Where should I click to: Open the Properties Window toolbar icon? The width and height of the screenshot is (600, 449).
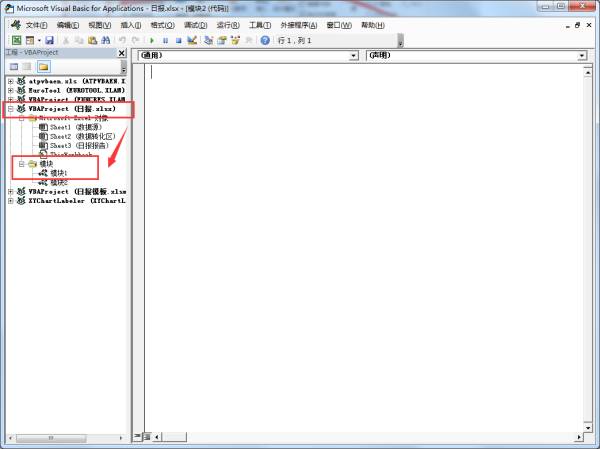click(x=222, y=40)
